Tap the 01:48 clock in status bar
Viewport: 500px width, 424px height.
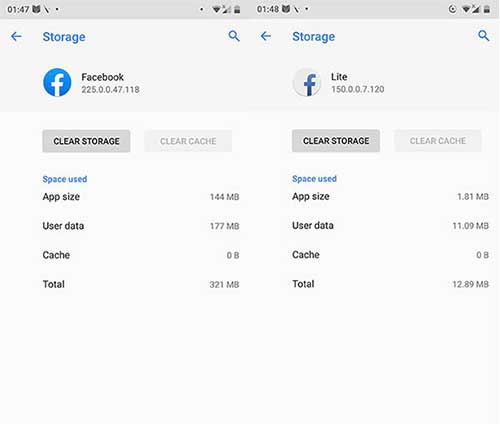(267, 9)
